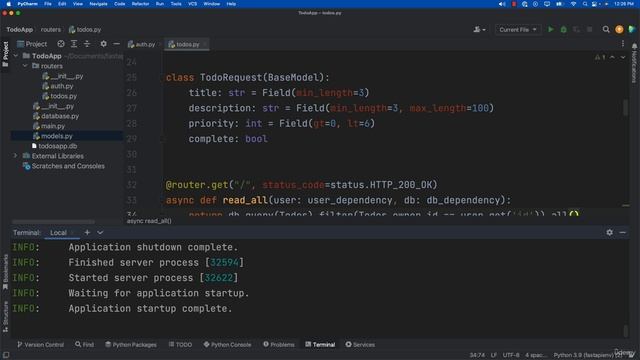Open the Navigate menu

pos(98,4)
